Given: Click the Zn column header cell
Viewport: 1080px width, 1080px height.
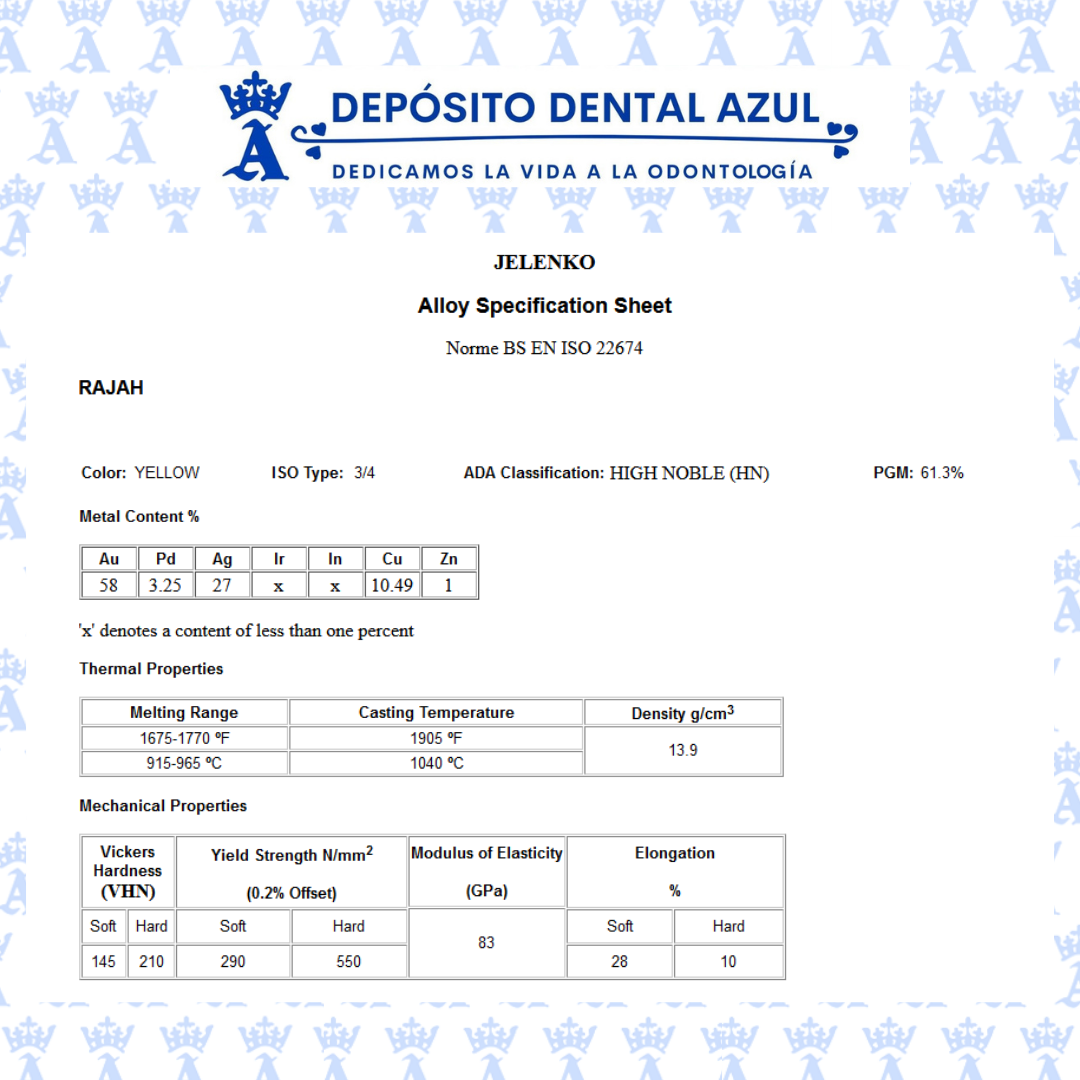Looking at the screenshot, I should (x=448, y=559).
